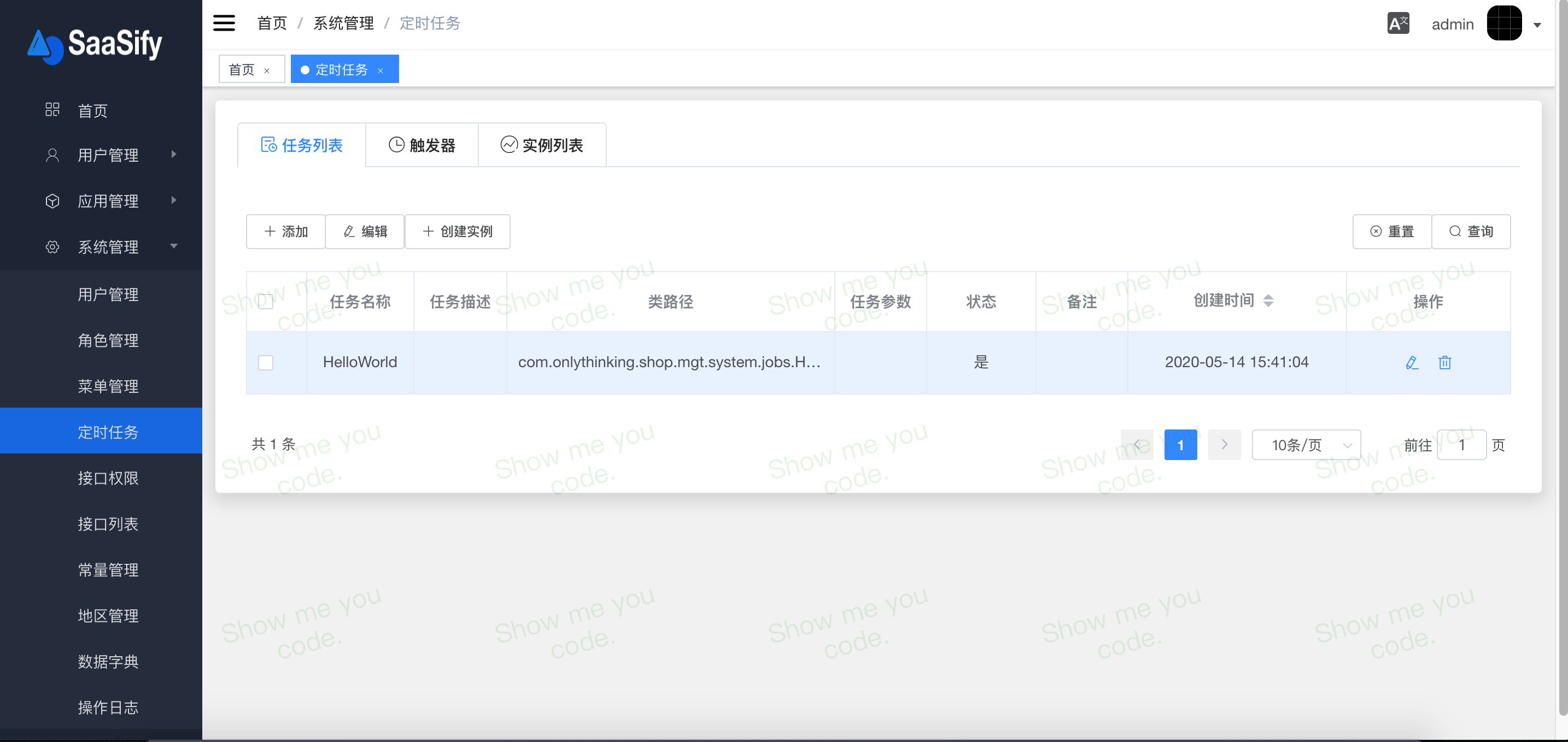Expand 应用管理 sidebar menu
The height and width of the screenshot is (742, 1568).
[x=108, y=201]
